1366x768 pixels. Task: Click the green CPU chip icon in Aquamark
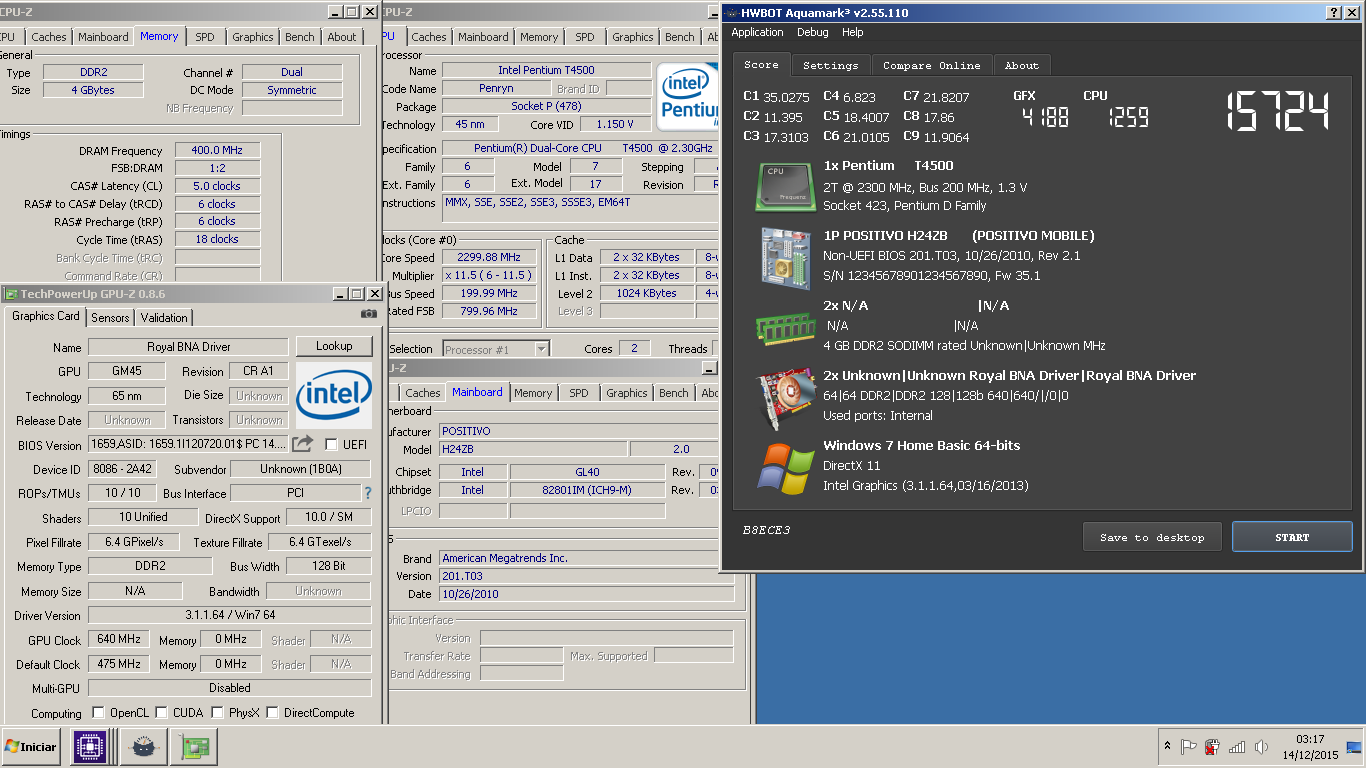(784, 186)
